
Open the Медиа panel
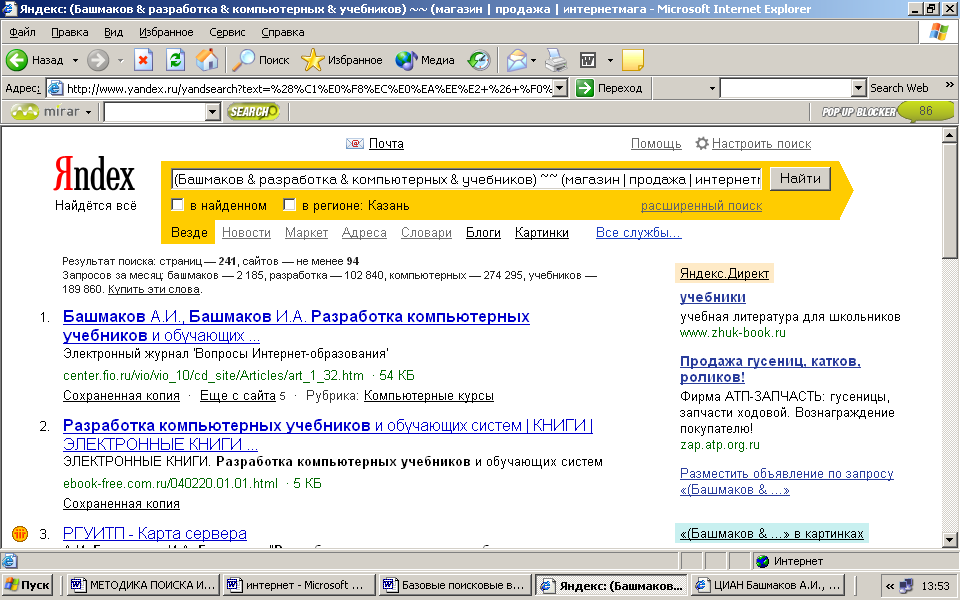click(x=424, y=60)
